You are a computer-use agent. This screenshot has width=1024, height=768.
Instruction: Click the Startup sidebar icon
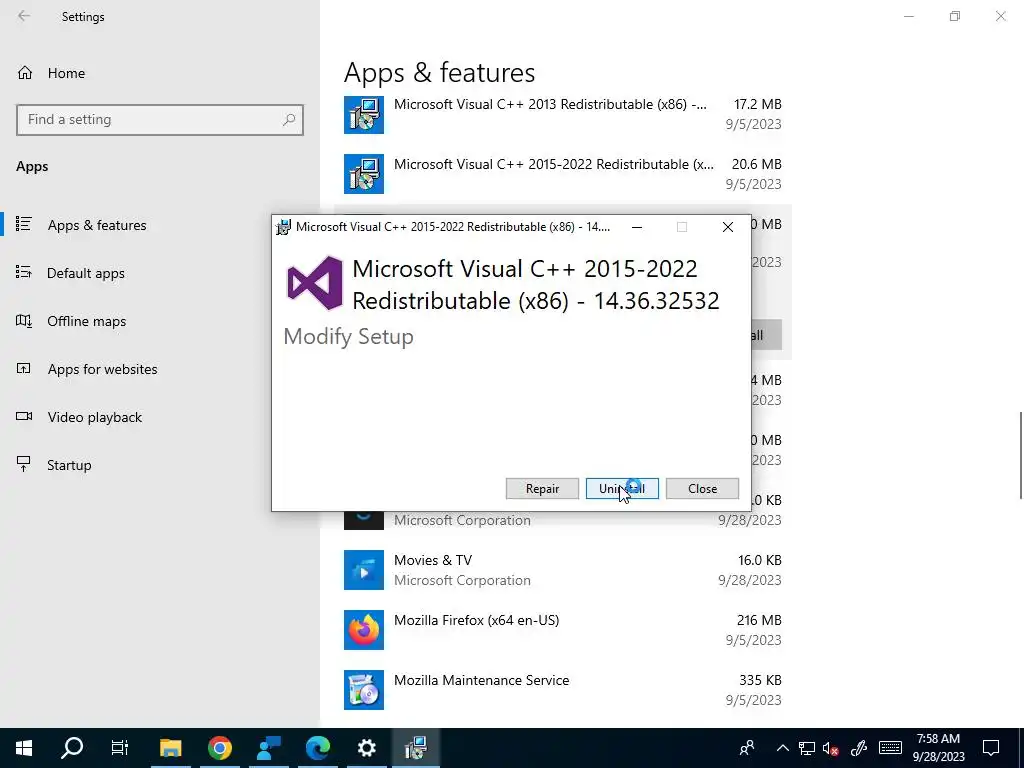tap(24, 464)
